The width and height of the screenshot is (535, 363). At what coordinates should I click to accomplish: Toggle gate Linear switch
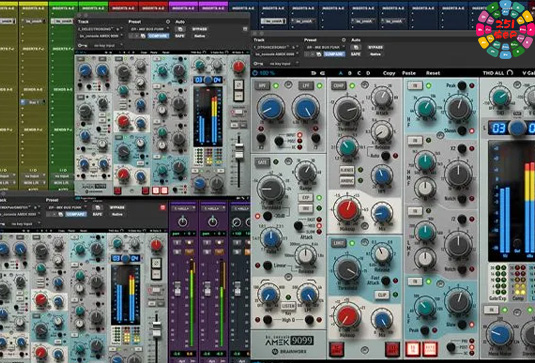[x=268, y=265]
